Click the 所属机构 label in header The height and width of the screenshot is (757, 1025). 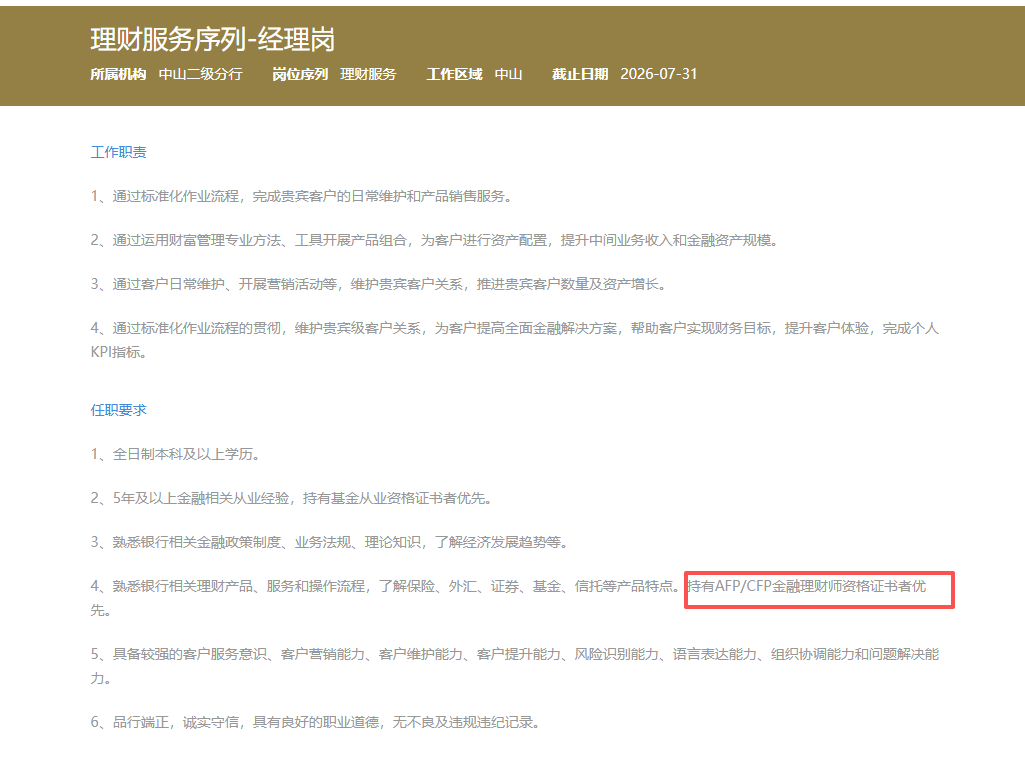point(118,74)
